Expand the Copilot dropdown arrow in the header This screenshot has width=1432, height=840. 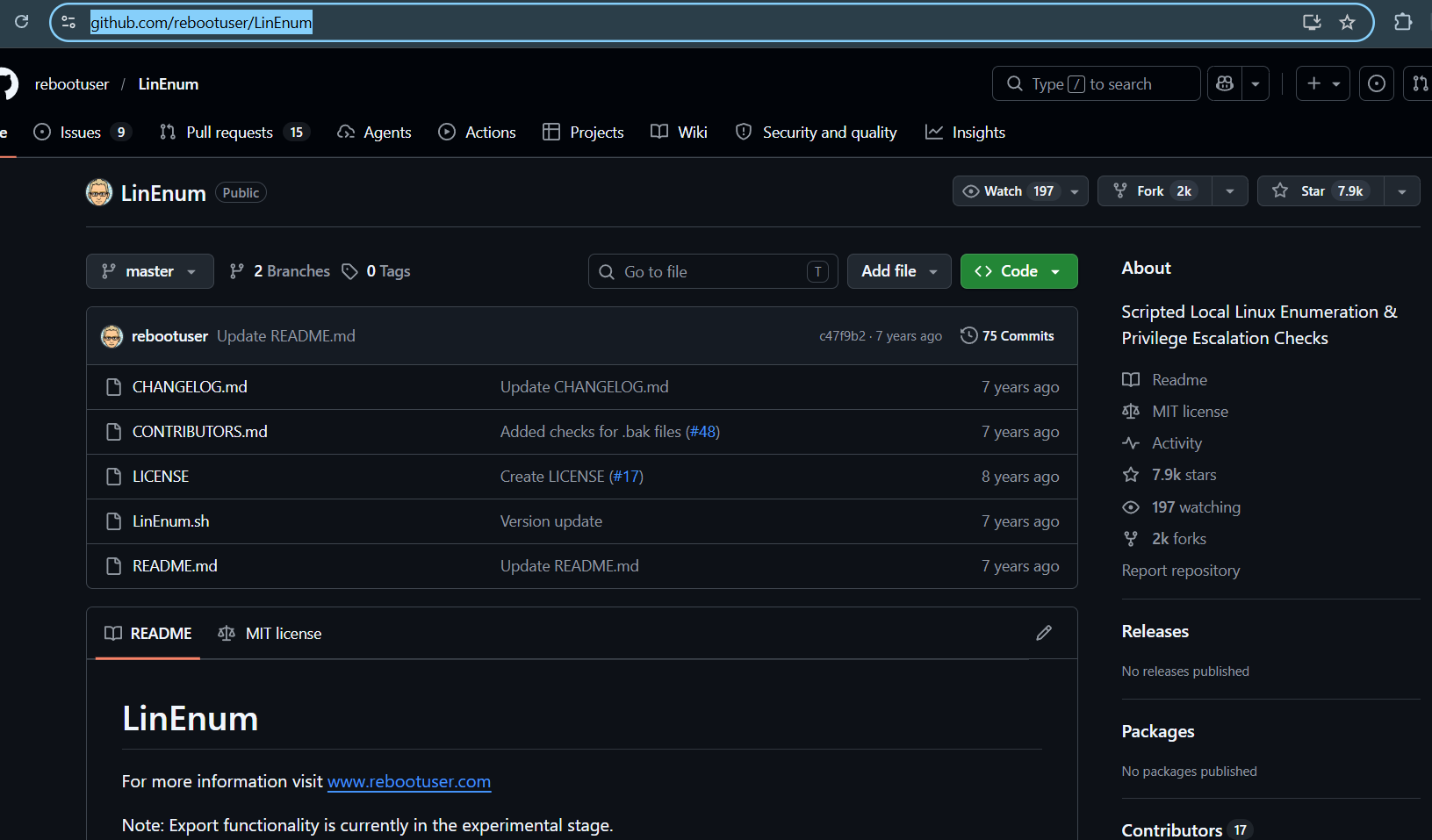1256,83
